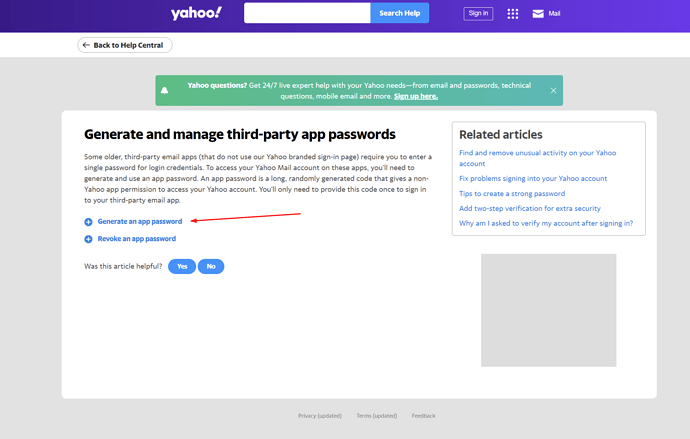Open 'Tips to create a strong password'
Image resolution: width=690 pixels, height=439 pixels.
point(512,194)
